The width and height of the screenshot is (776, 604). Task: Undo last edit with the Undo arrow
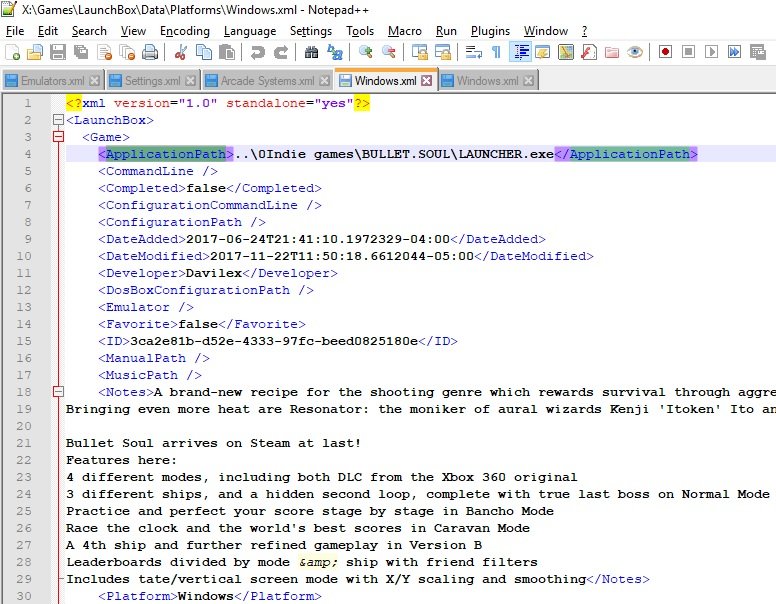257,52
